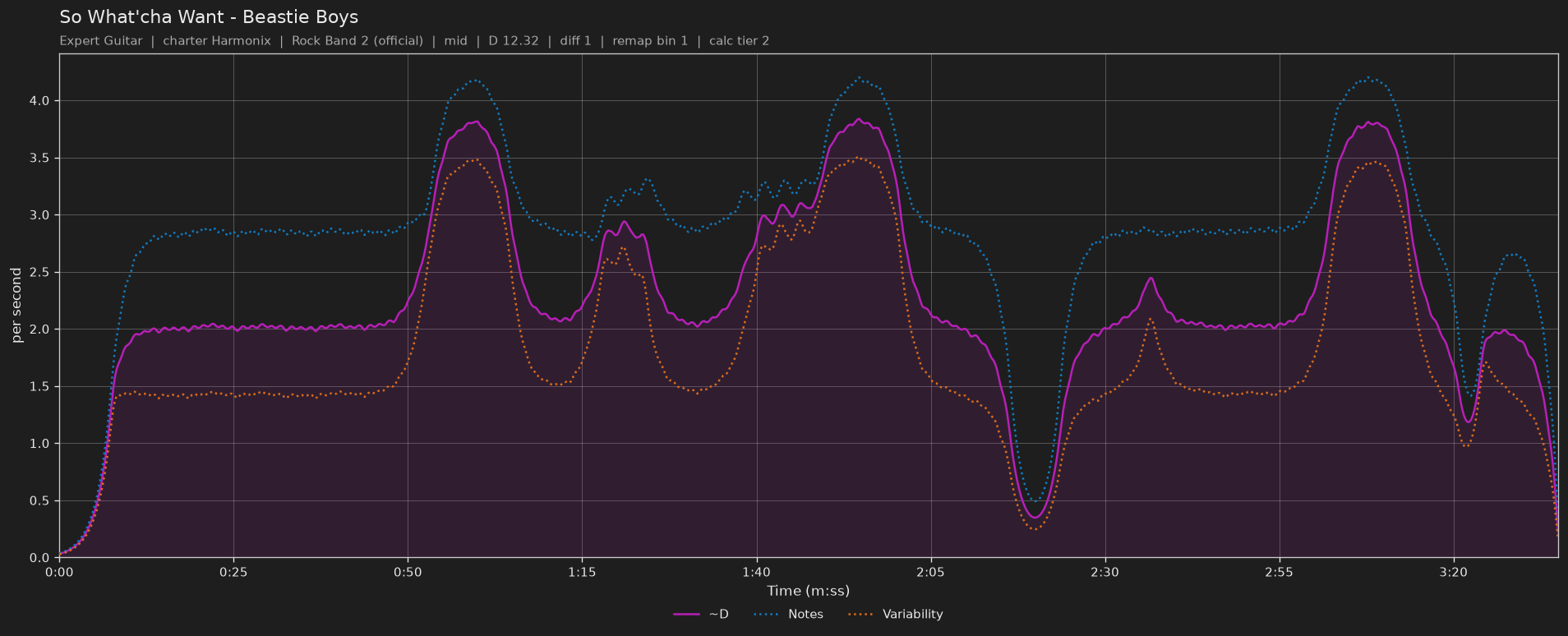Select the "Time (m:ss)" x-axis label
The image size is (1568, 636).
click(809, 591)
